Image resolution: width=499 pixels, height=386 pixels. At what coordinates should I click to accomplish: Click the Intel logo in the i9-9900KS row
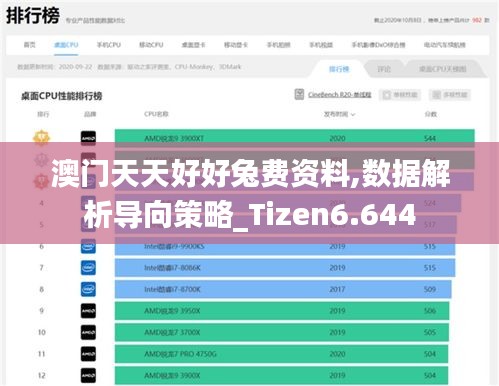tap(88, 247)
